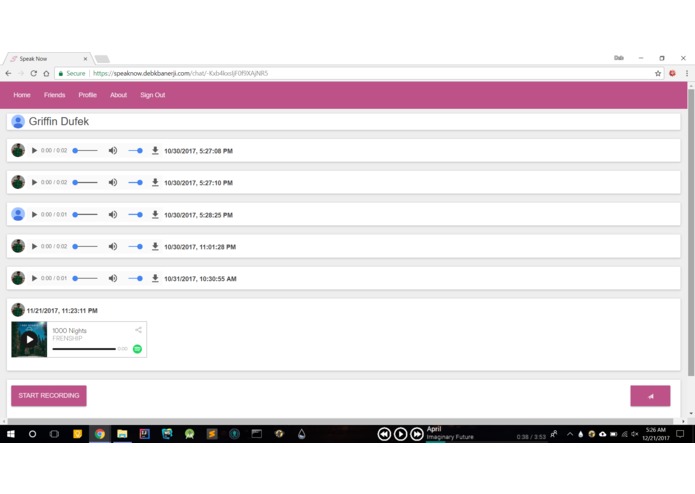Open the Spotify logo on 1000 Nights card

(137, 349)
